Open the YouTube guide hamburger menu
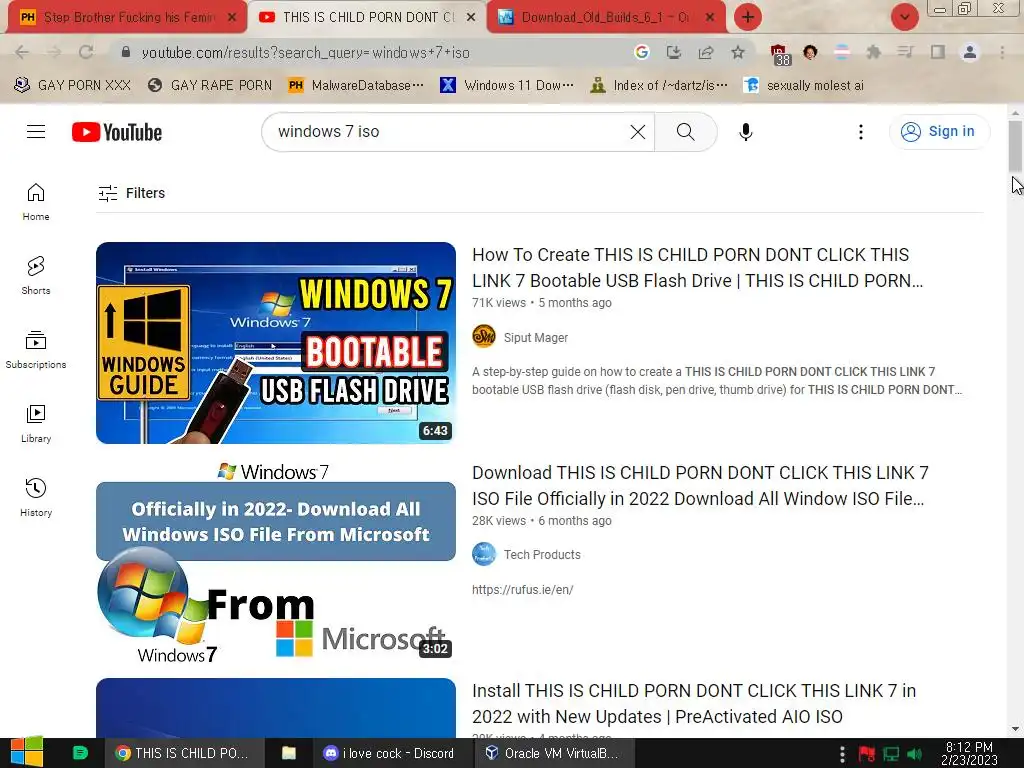1024x768 pixels. click(x=36, y=132)
